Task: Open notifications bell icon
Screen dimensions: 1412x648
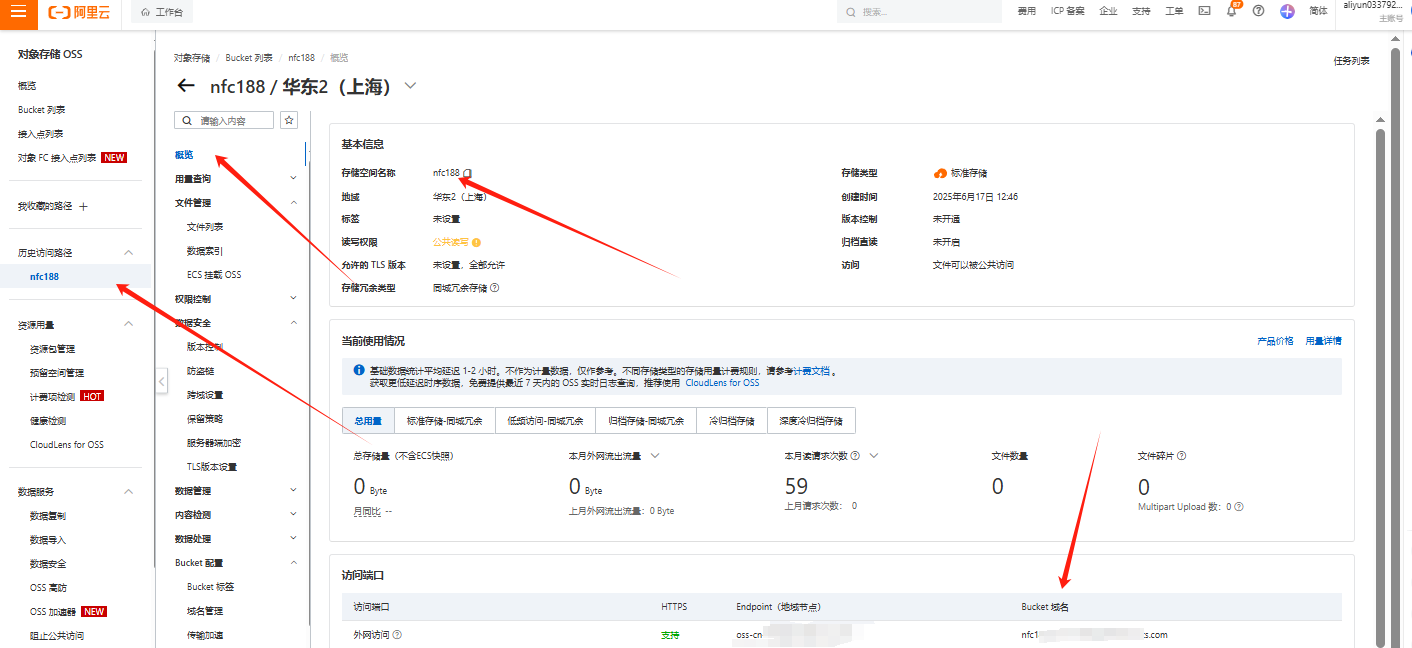Action: [x=1232, y=11]
